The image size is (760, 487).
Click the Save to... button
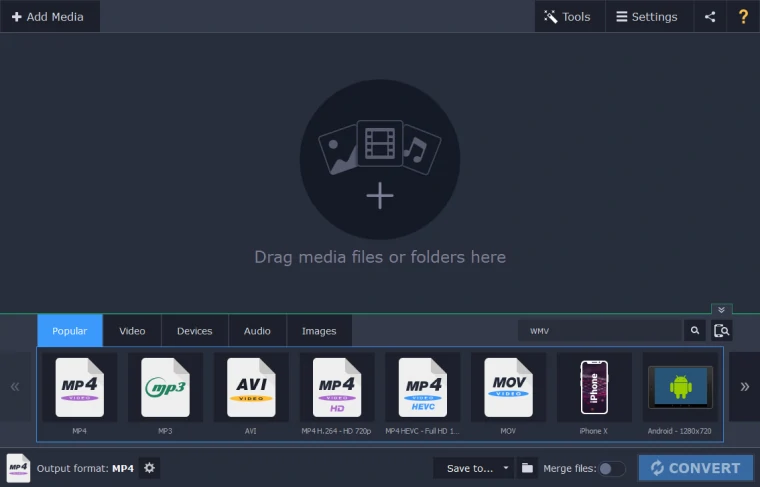[470, 468]
